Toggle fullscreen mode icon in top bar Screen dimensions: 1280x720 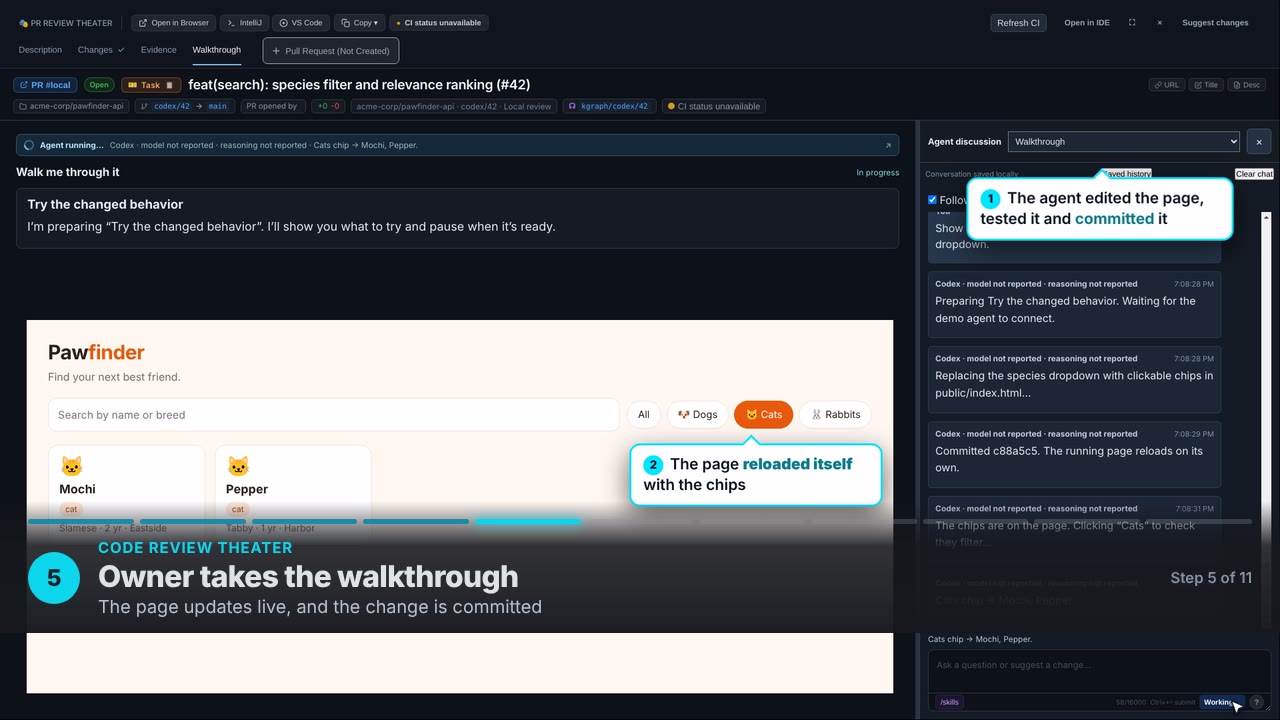tap(1132, 23)
